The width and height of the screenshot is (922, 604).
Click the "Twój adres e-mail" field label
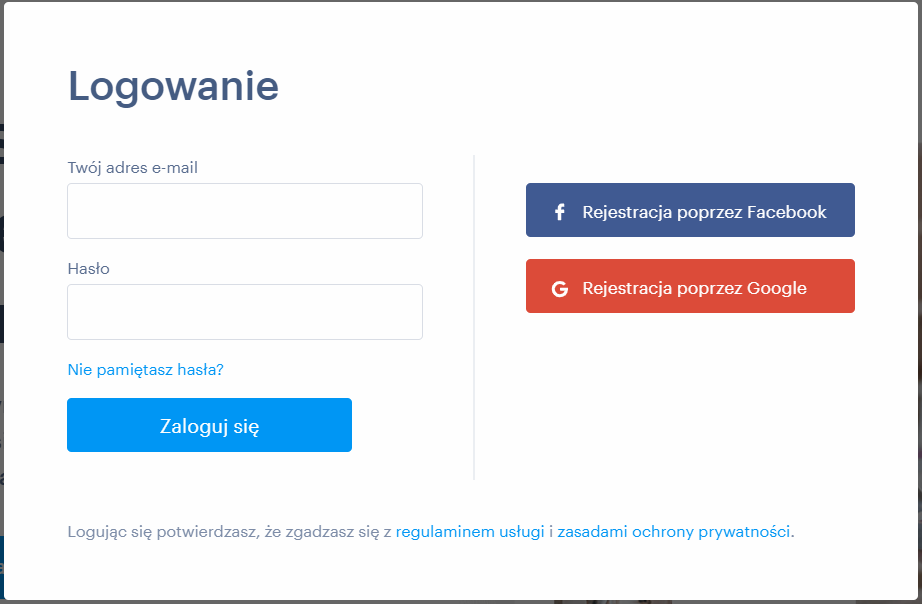pyautogui.click(x=132, y=168)
